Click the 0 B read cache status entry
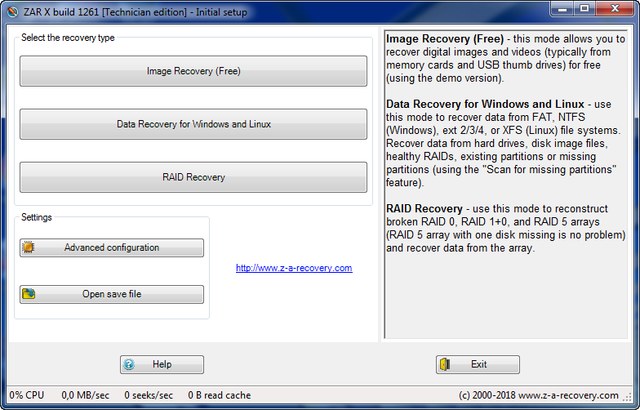Viewport: 640px width, 410px height. point(220,395)
